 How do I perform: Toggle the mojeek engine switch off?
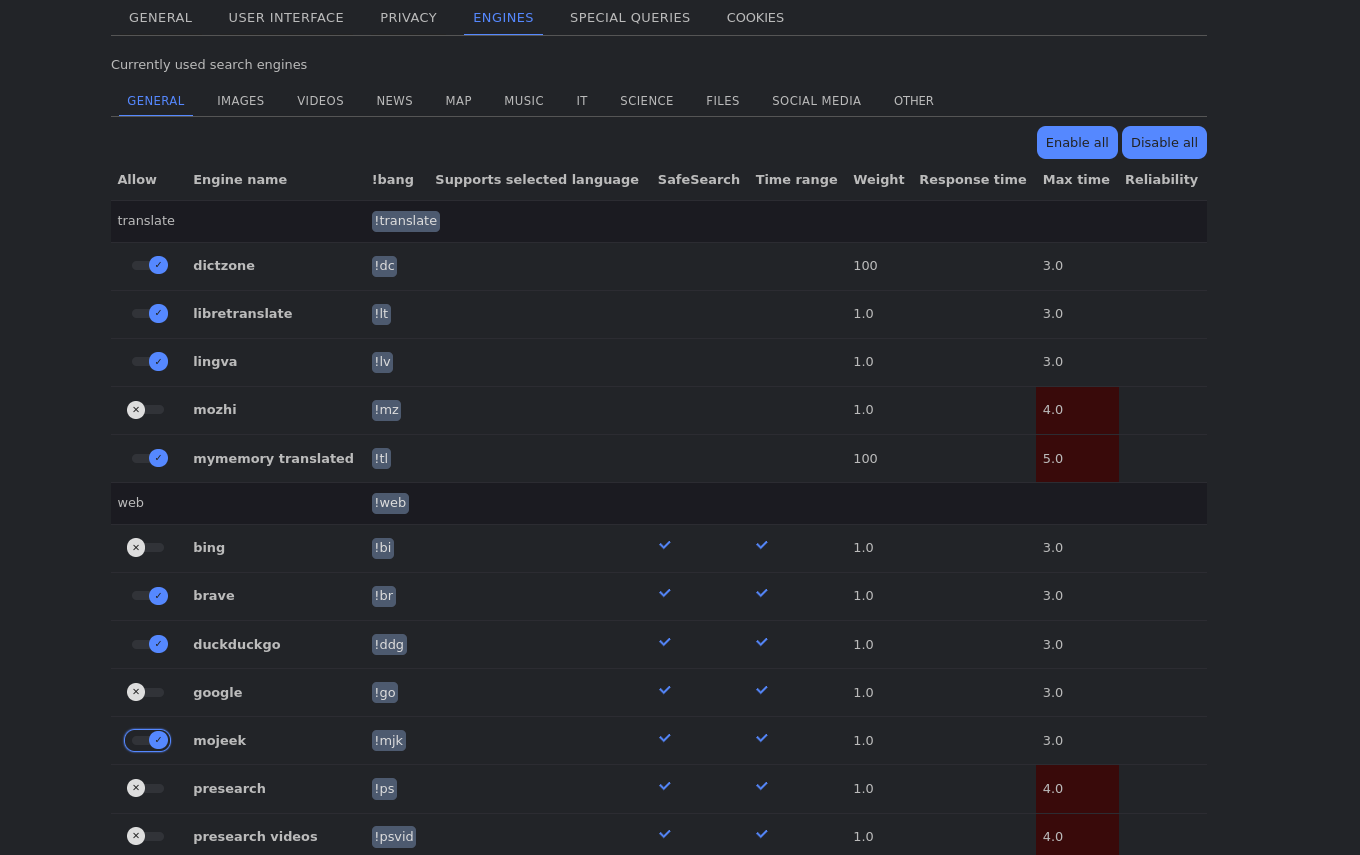[147, 740]
